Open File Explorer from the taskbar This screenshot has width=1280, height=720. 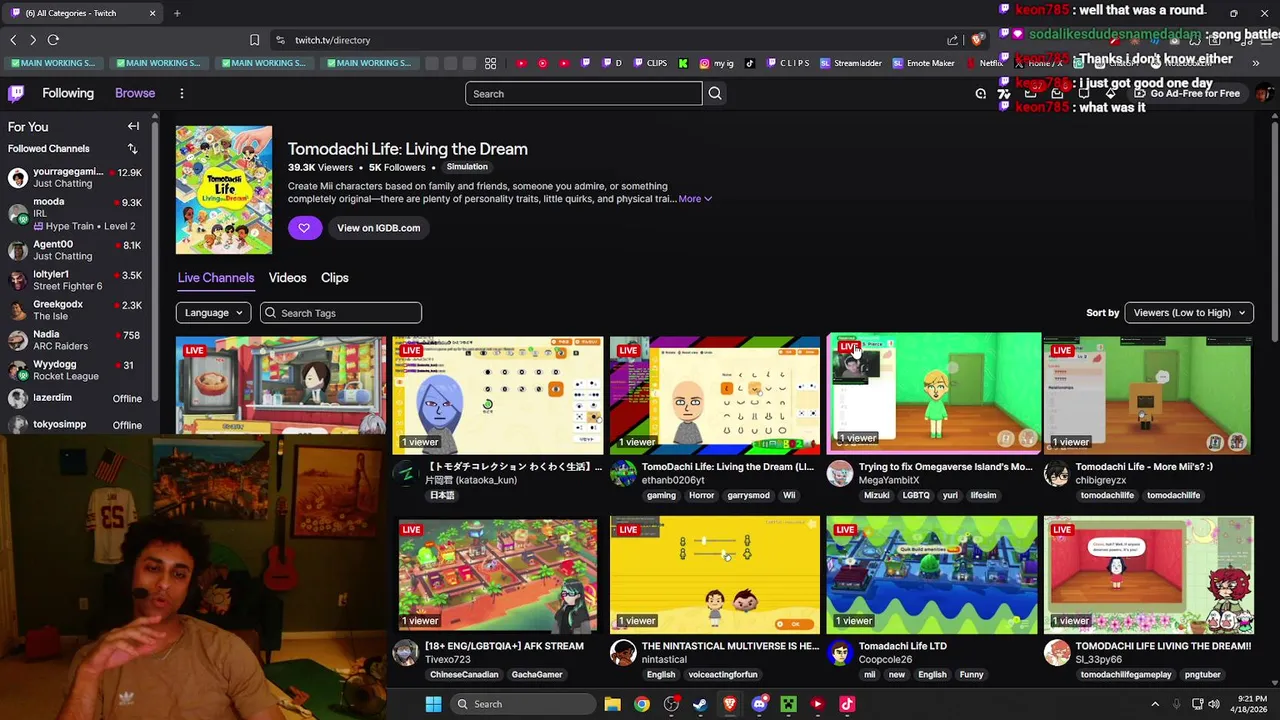click(612, 704)
